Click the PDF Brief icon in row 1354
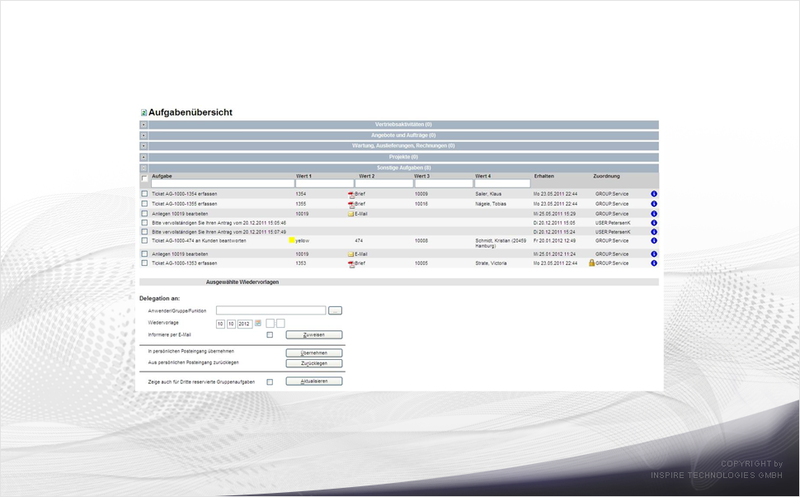The width and height of the screenshot is (800, 497). tap(351, 194)
